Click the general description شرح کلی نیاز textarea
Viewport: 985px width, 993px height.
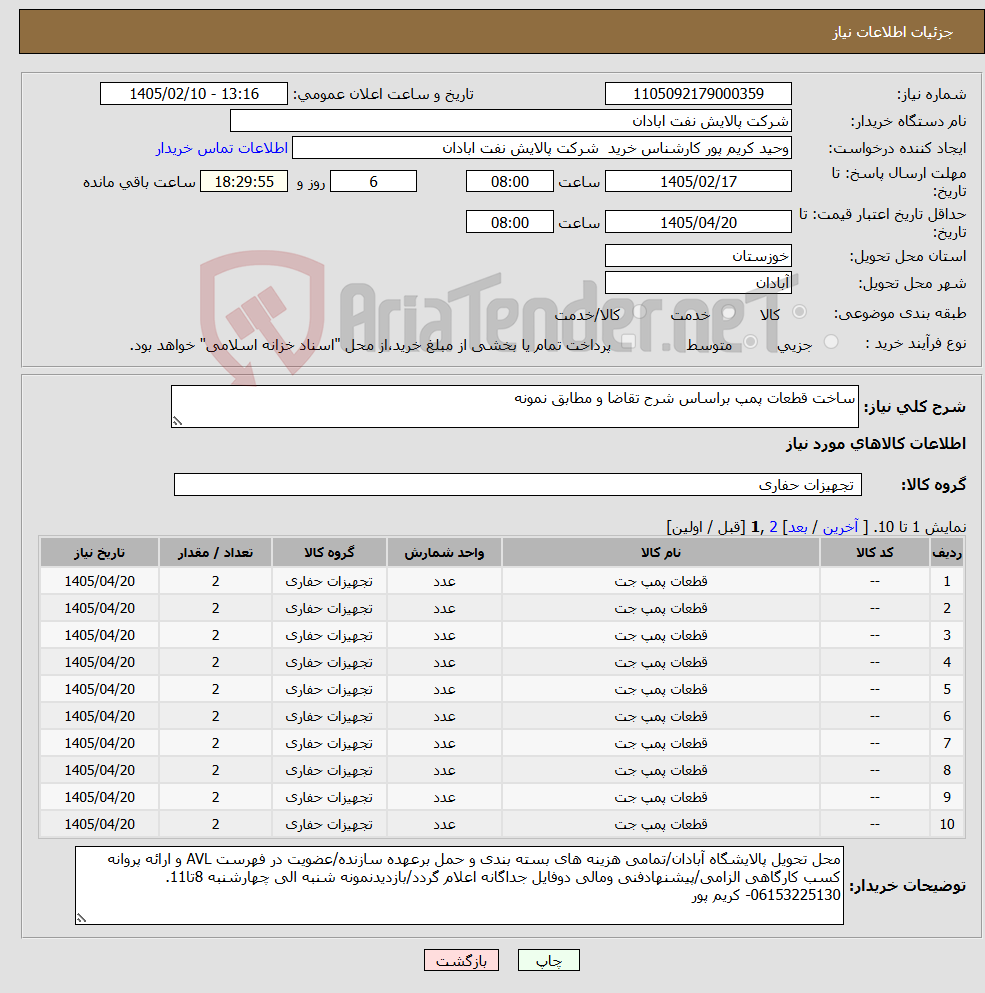point(514,407)
